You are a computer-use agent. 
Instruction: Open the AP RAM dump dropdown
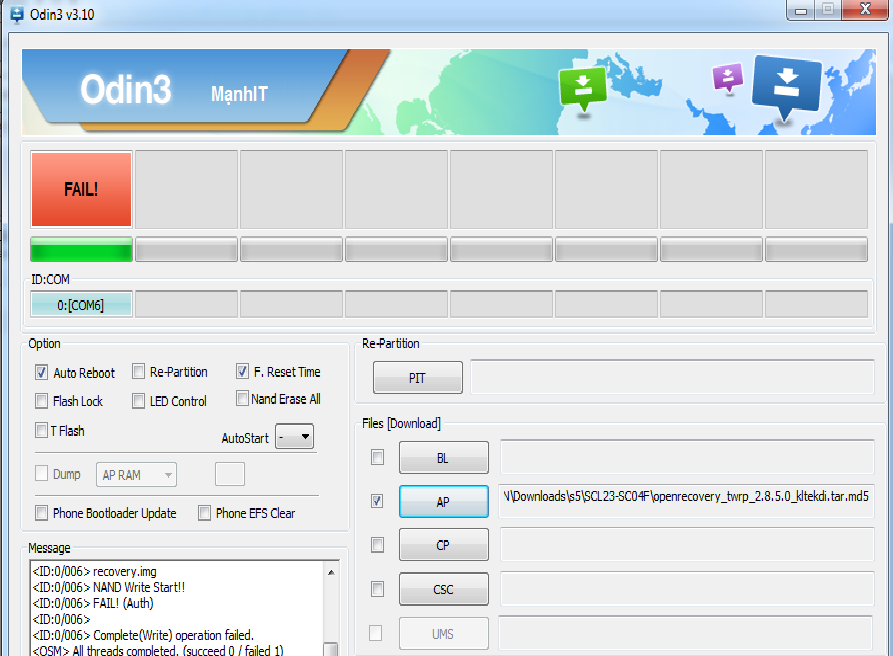coord(137,475)
